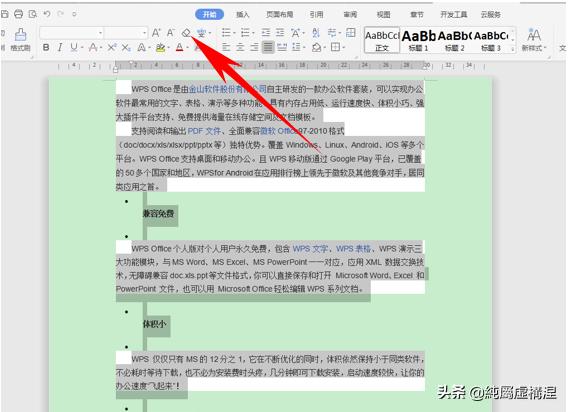Click the Sort (A-Z) icon
The image size is (569, 412).
tap(316, 33)
